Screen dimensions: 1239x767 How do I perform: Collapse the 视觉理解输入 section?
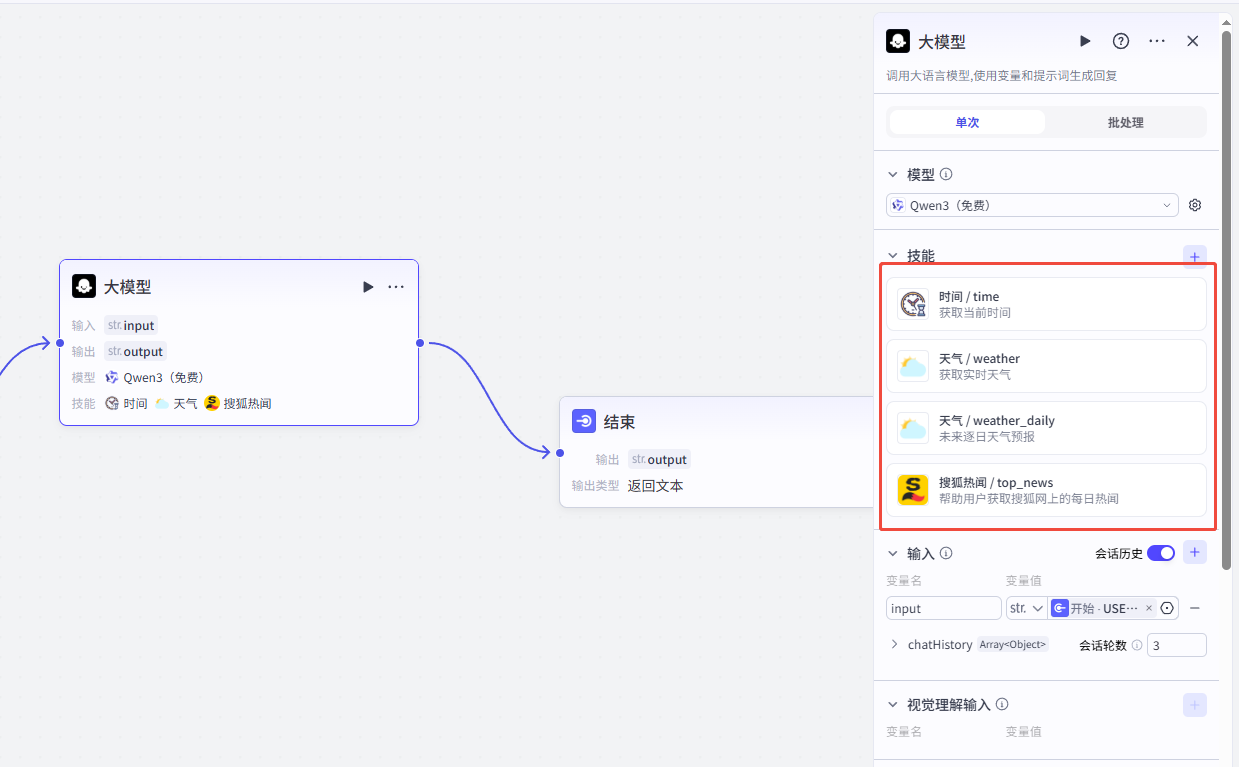tap(893, 705)
